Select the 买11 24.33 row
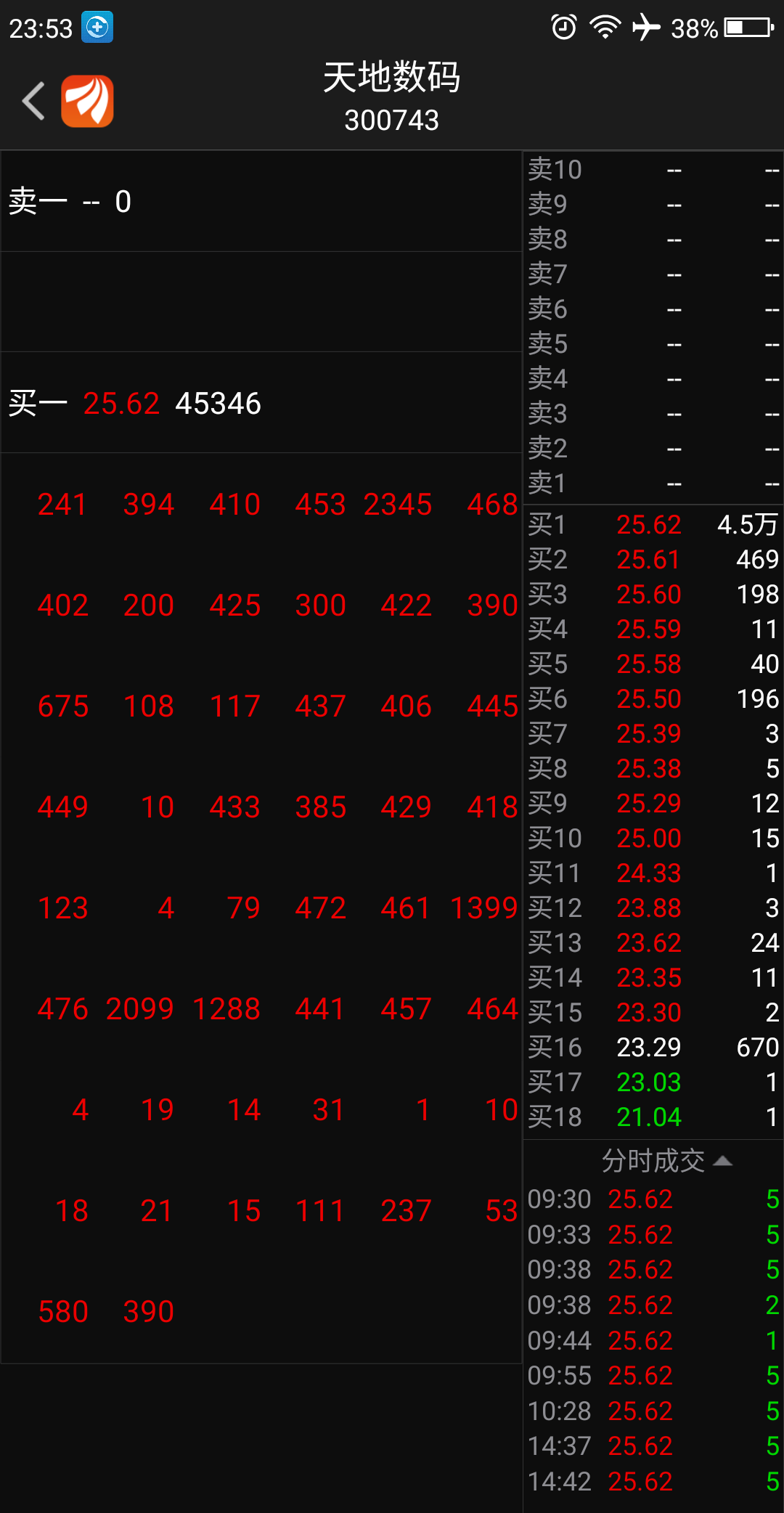 coord(653,873)
